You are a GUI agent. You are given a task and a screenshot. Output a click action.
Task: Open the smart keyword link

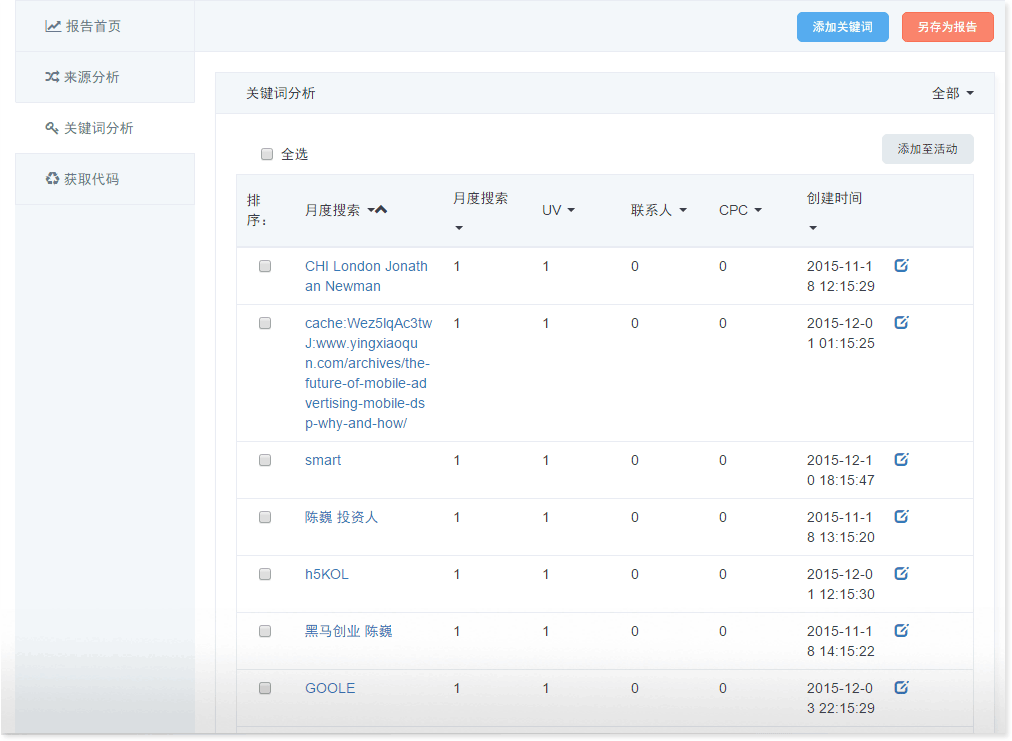[x=323, y=460]
